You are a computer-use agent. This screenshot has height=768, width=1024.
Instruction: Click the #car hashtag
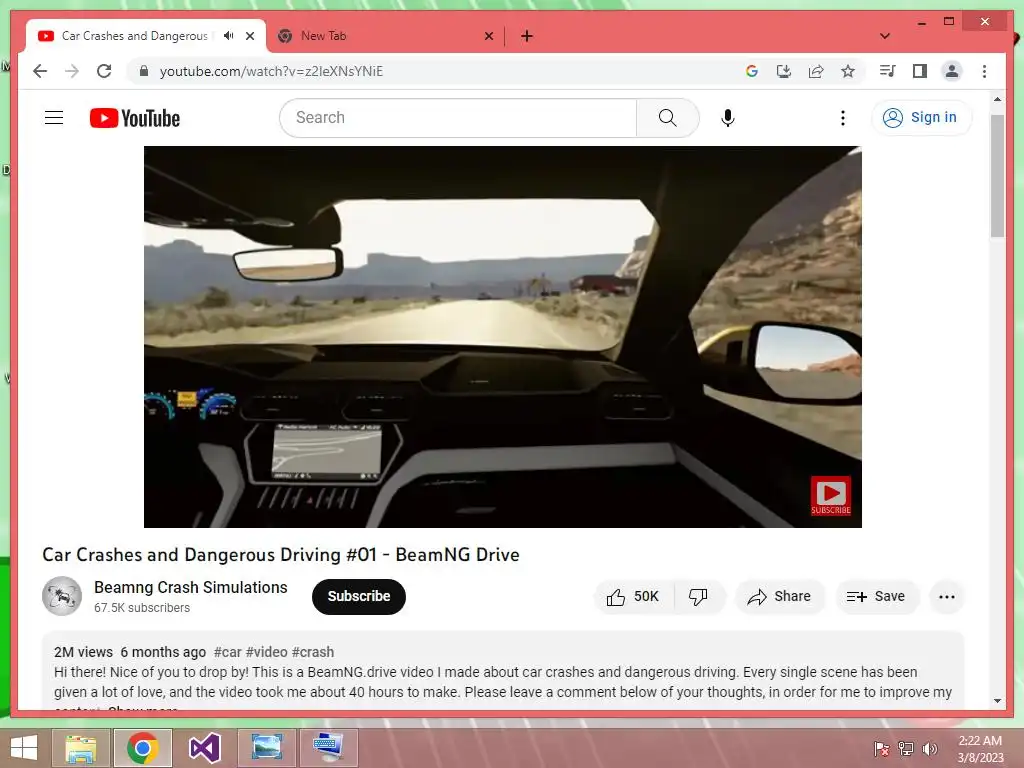[x=228, y=652]
